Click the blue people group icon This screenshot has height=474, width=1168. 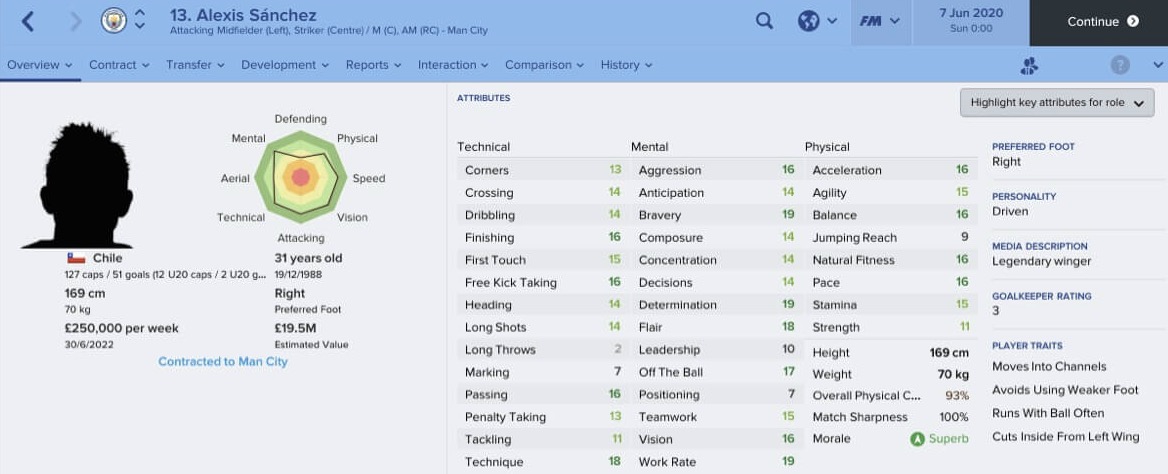pyautogui.click(x=1029, y=66)
